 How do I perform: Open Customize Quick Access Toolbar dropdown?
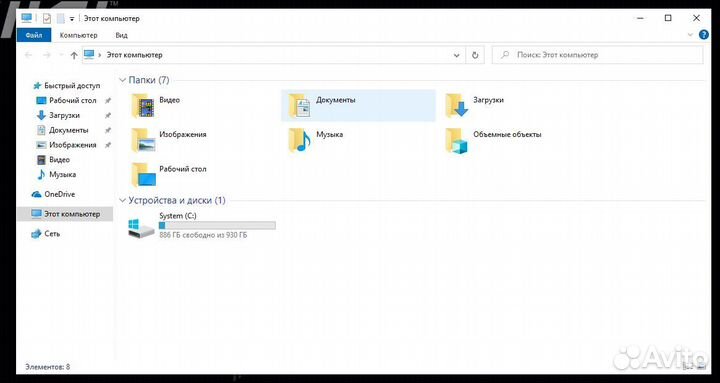[x=72, y=19]
